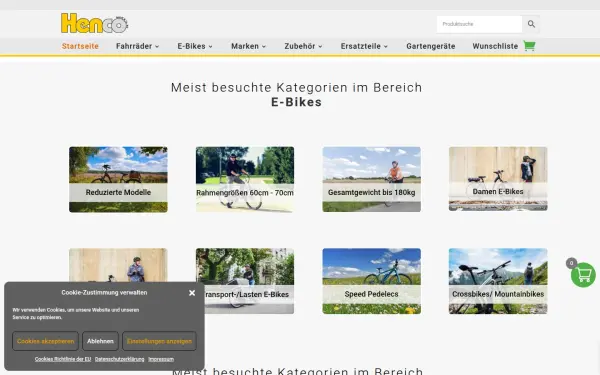Open Crossbikes/ Mountainbikes category tile

pyautogui.click(x=498, y=281)
